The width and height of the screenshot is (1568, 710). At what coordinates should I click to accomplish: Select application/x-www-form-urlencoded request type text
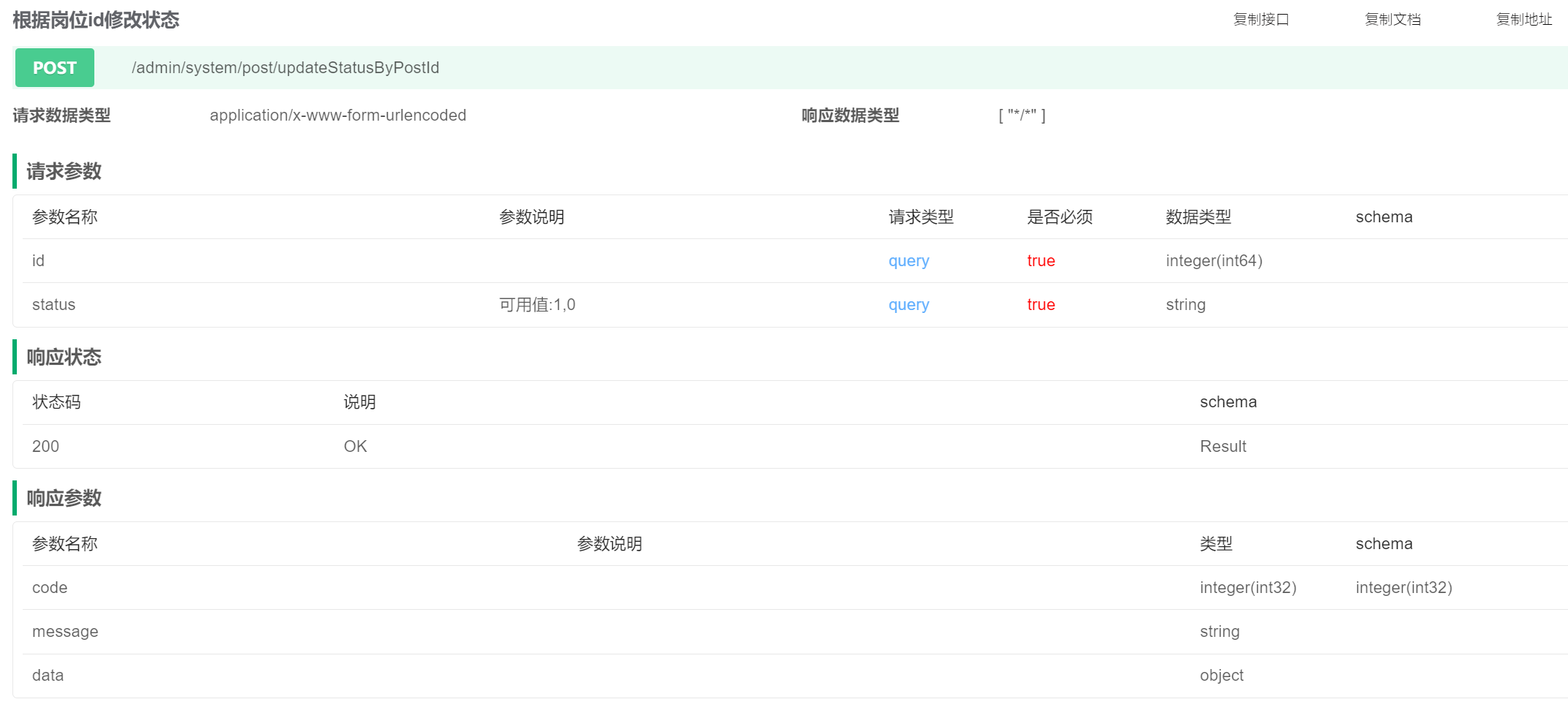(338, 116)
